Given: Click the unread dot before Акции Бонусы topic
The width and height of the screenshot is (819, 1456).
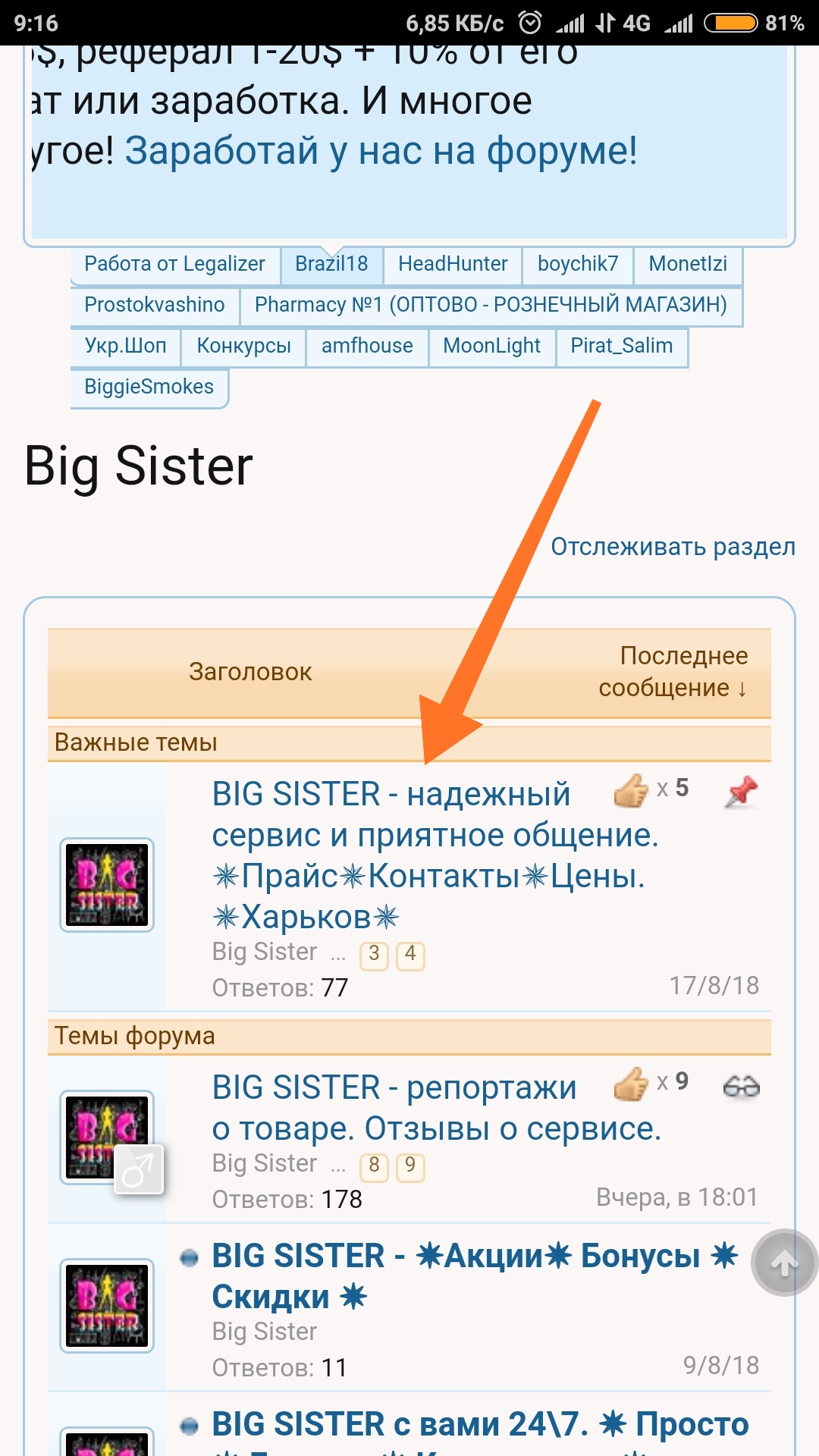Looking at the screenshot, I should tap(189, 1258).
